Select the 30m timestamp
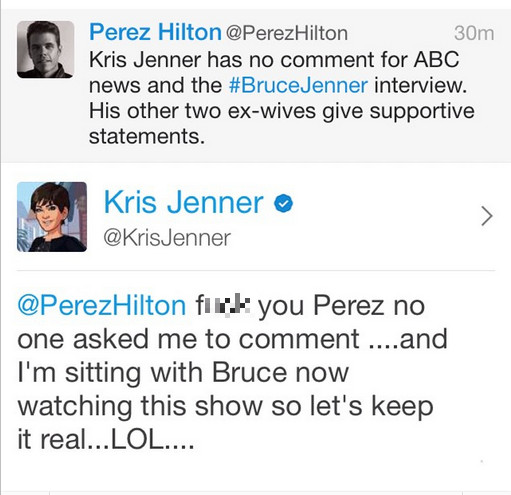Screen dimensions: 511x495 (x=474, y=33)
